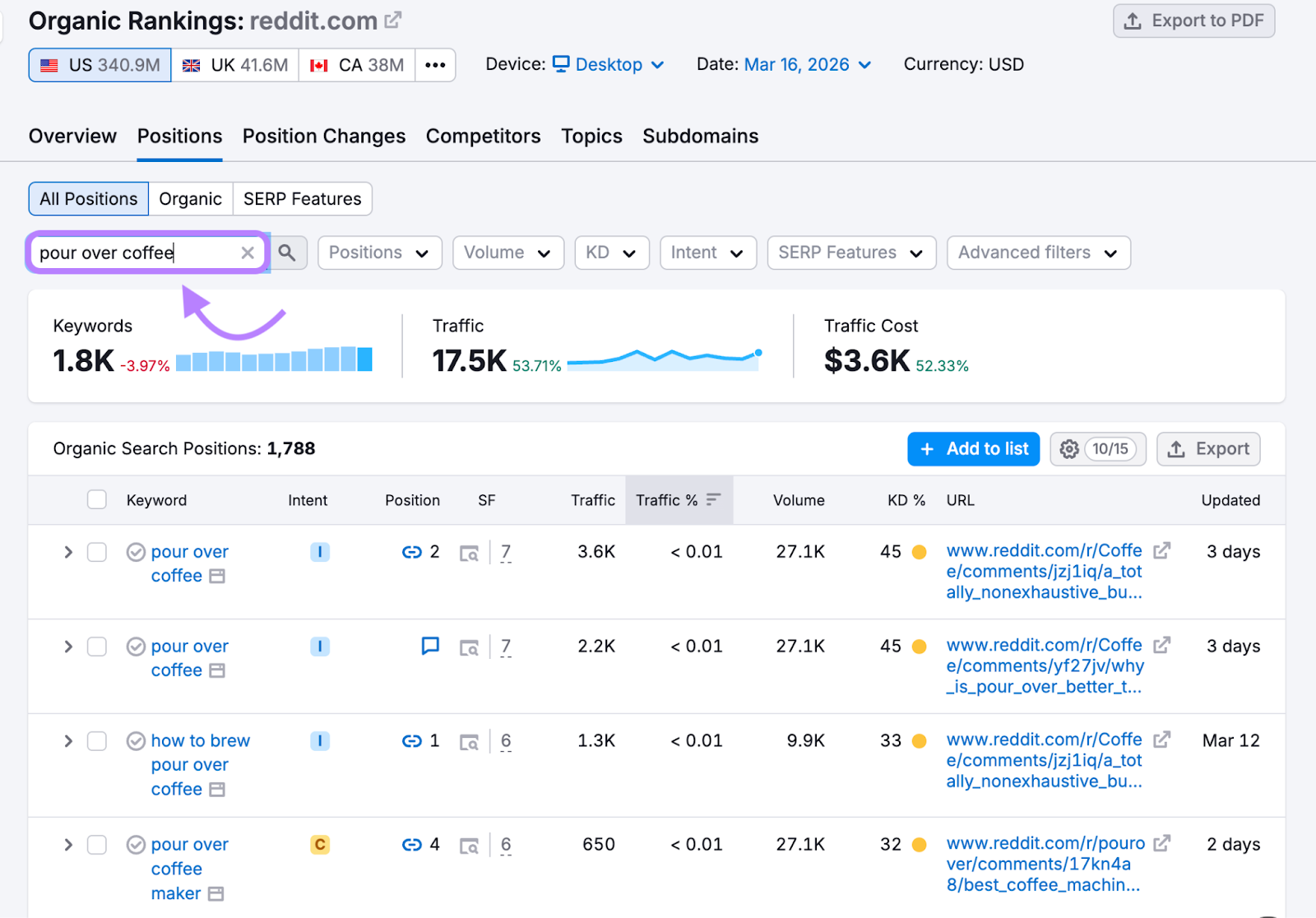
Task: Expand the first pour over coffee row
Action: tap(68, 552)
